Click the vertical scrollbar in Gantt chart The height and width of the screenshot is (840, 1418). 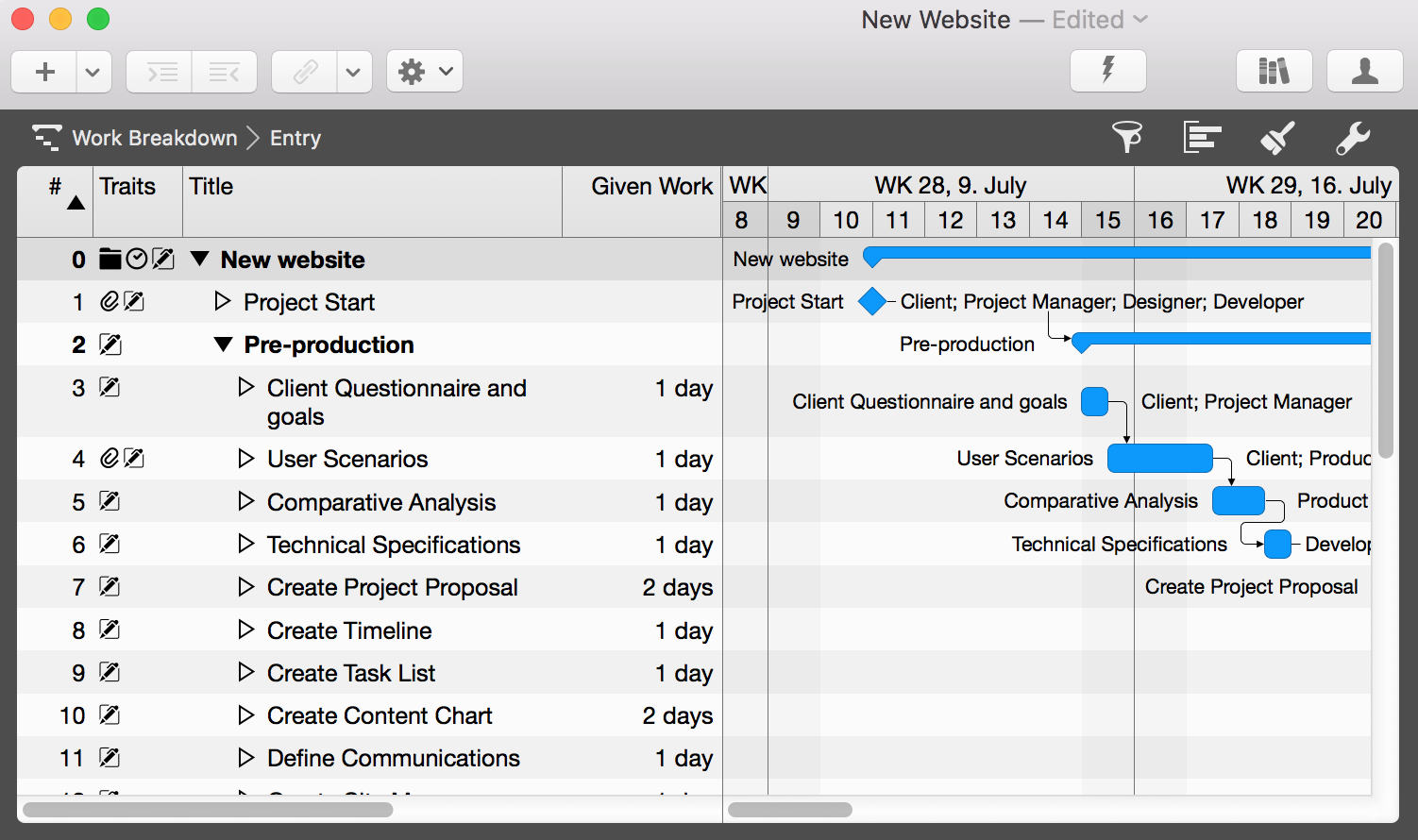pyautogui.click(x=1385, y=351)
